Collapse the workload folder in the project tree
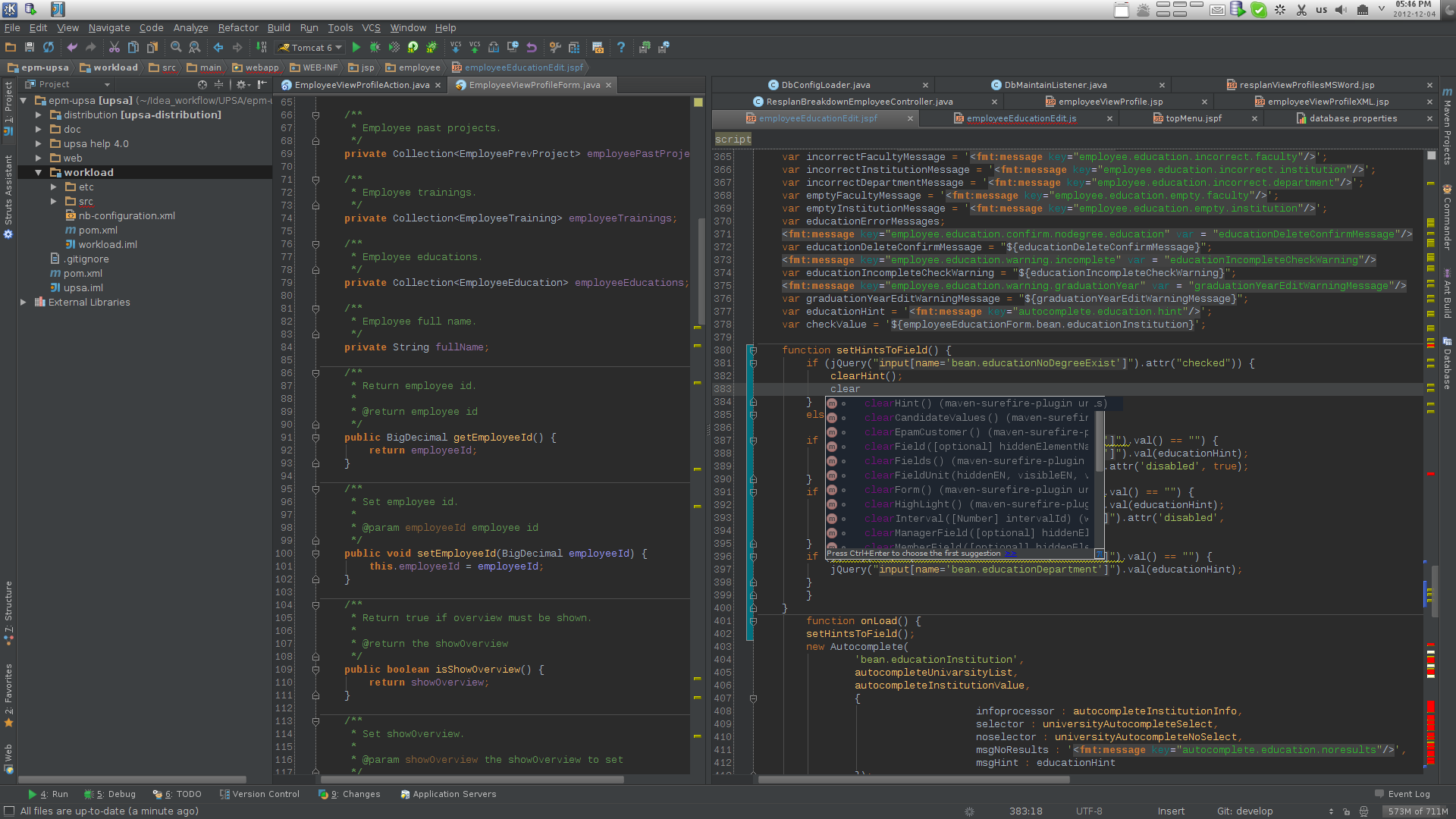This screenshot has width=1456, height=819. click(x=38, y=172)
